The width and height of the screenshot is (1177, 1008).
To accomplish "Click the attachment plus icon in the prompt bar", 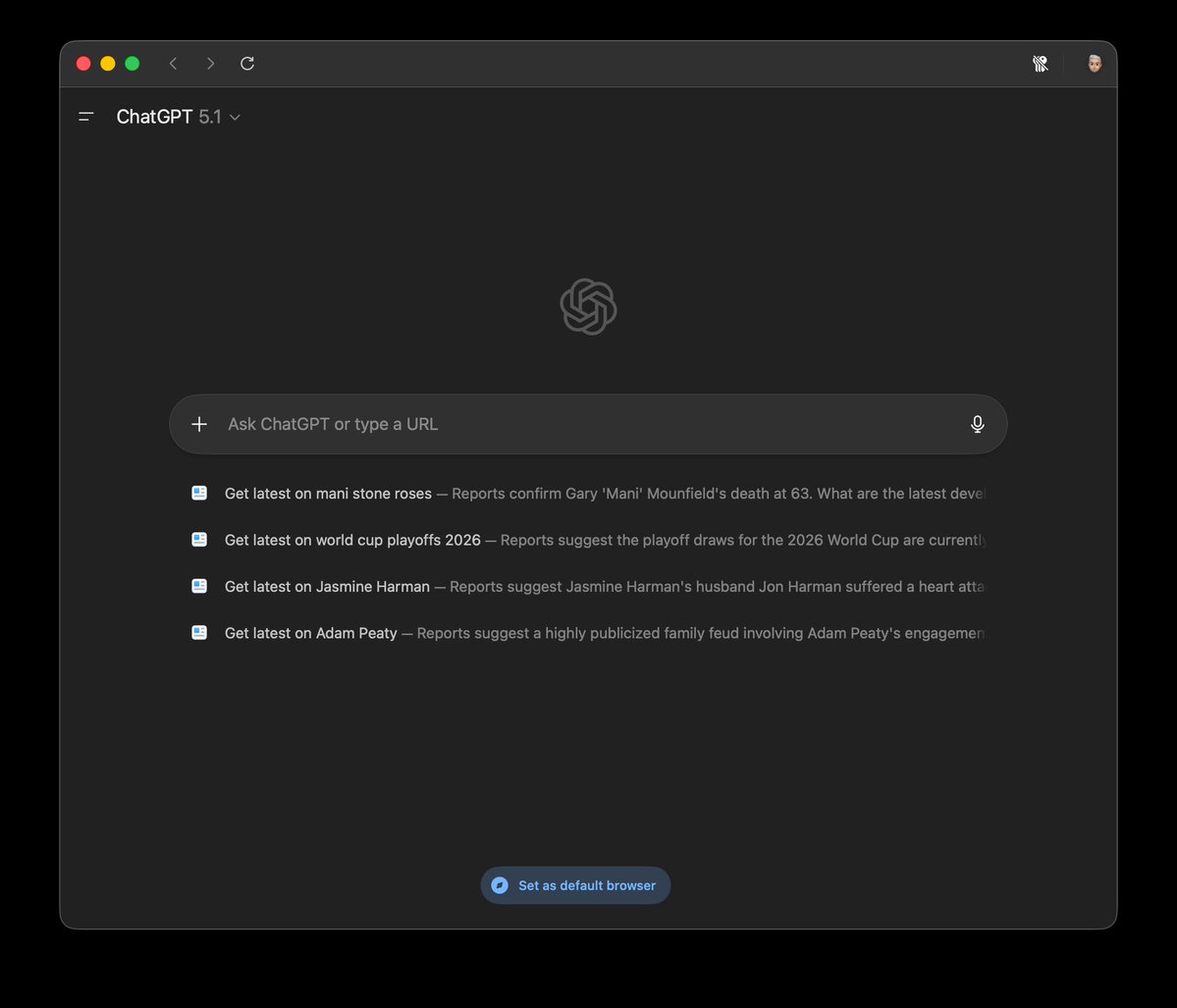I will 199,424.
